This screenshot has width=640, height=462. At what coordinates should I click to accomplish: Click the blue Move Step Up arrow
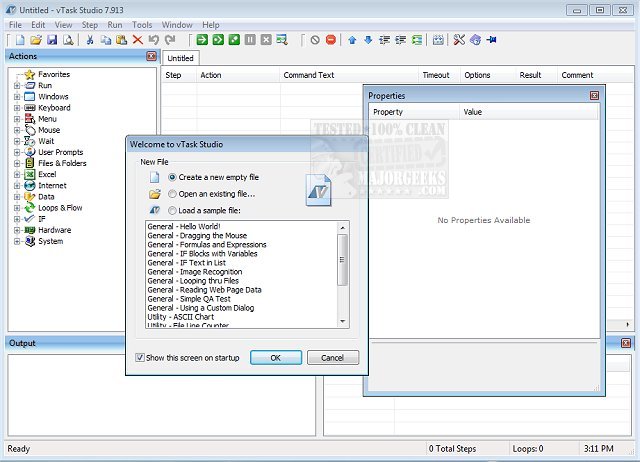click(x=353, y=40)
